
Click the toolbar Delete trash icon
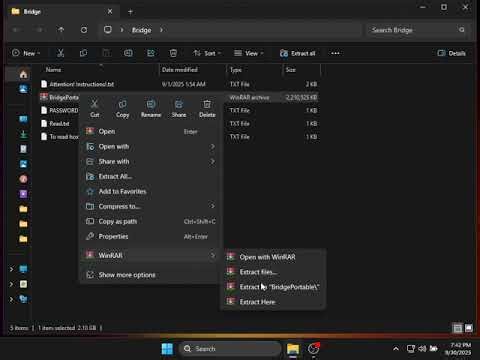pyautogui.click(x=173, y=53)
